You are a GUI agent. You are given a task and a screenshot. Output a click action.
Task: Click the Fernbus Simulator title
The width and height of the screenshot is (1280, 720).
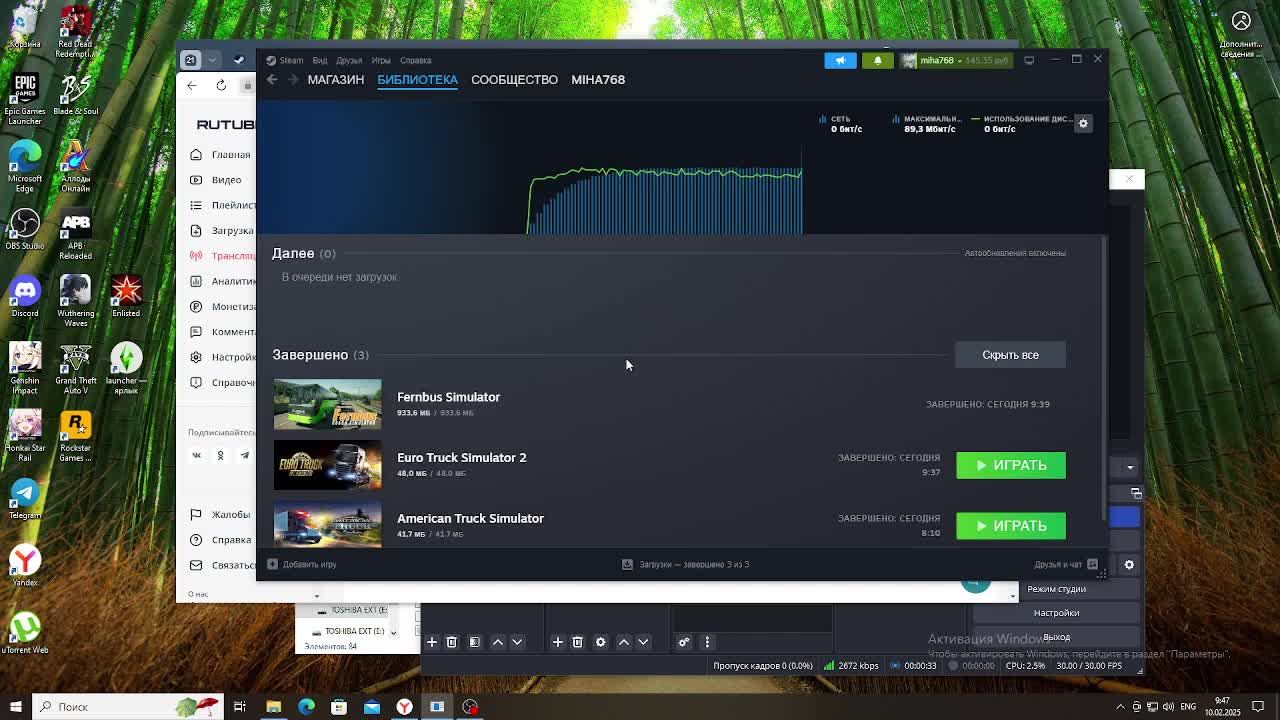point(448,397)
